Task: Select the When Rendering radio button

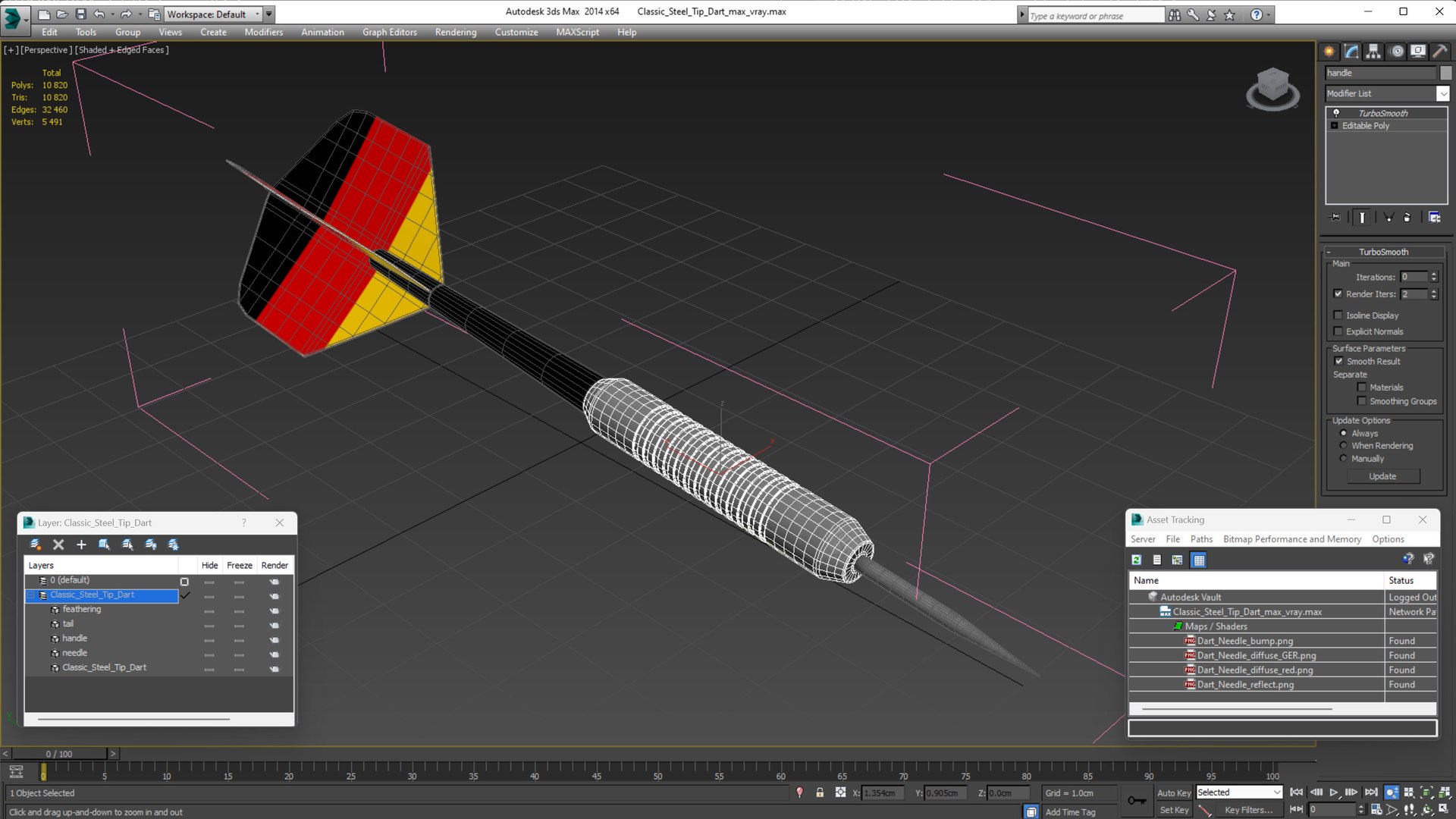Action: click(1343, 446)
